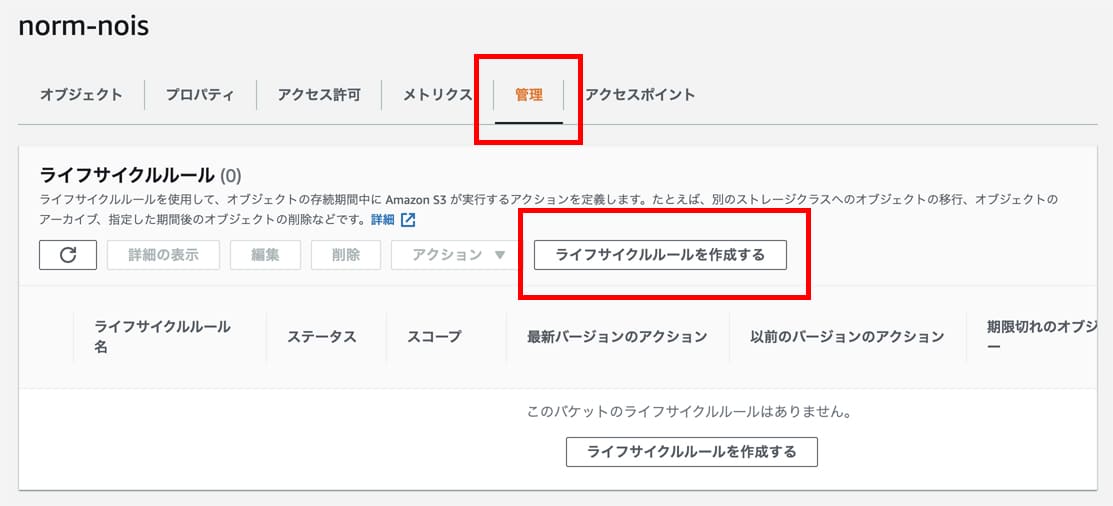
Task: Click ライフサイクルルールを作成する in the toolbar row
Action: click(x=660, y=255)
